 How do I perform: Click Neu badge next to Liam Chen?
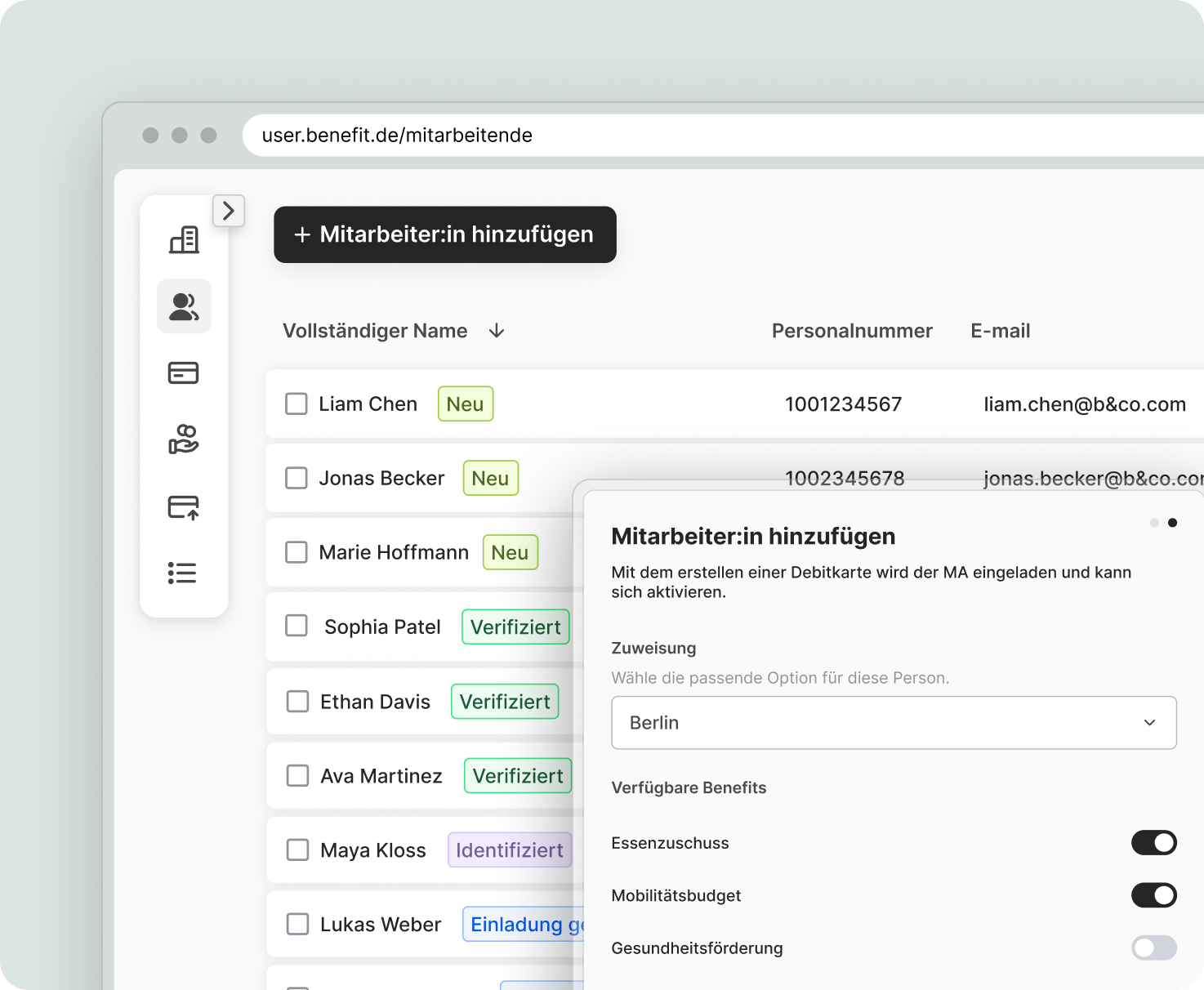click(x=466, y=404)
